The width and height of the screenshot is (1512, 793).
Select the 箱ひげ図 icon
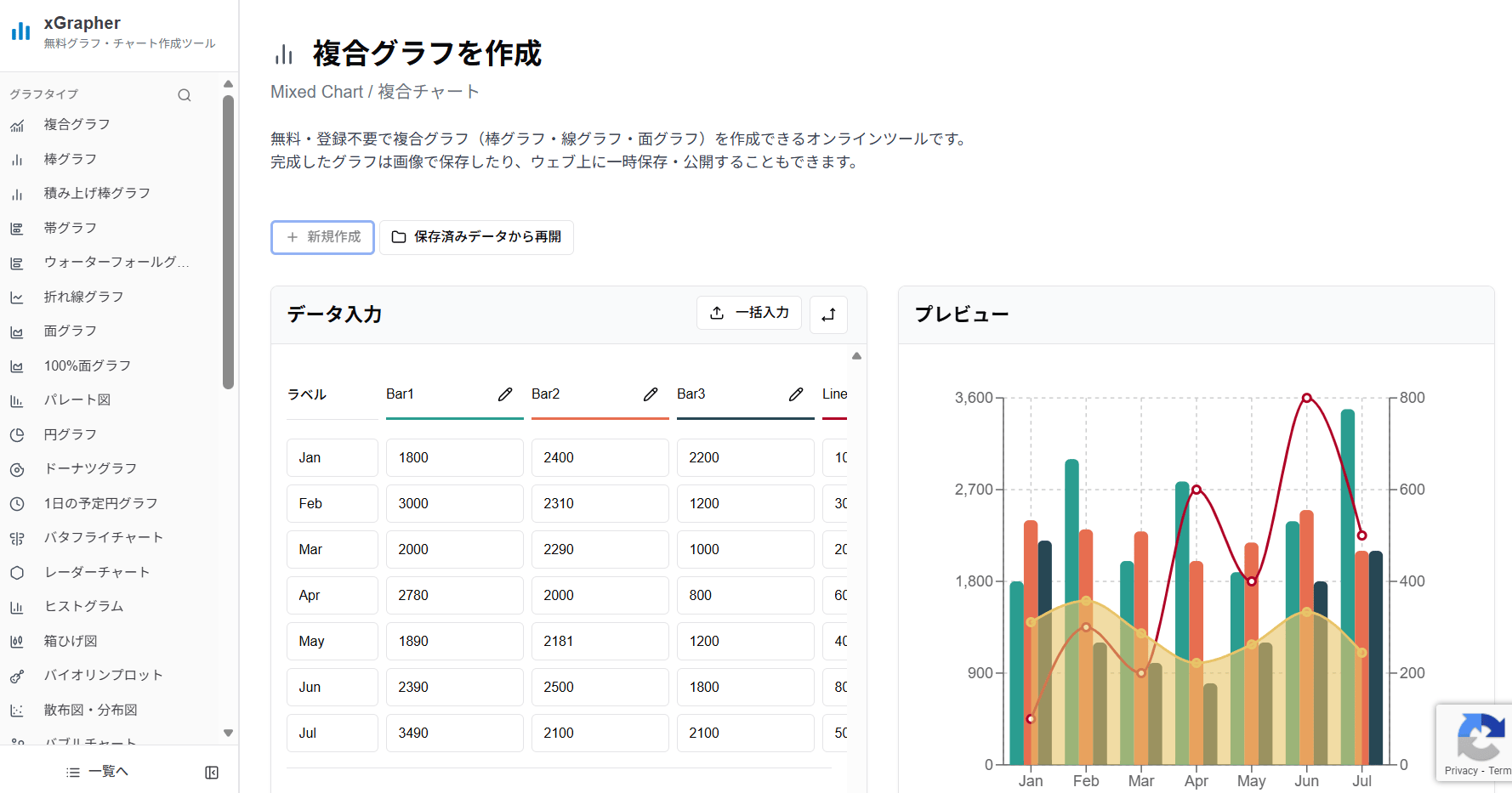(18, 641)
